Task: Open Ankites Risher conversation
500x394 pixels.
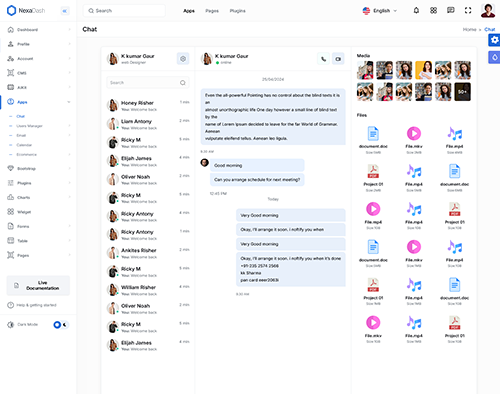Action: (148, 253)
